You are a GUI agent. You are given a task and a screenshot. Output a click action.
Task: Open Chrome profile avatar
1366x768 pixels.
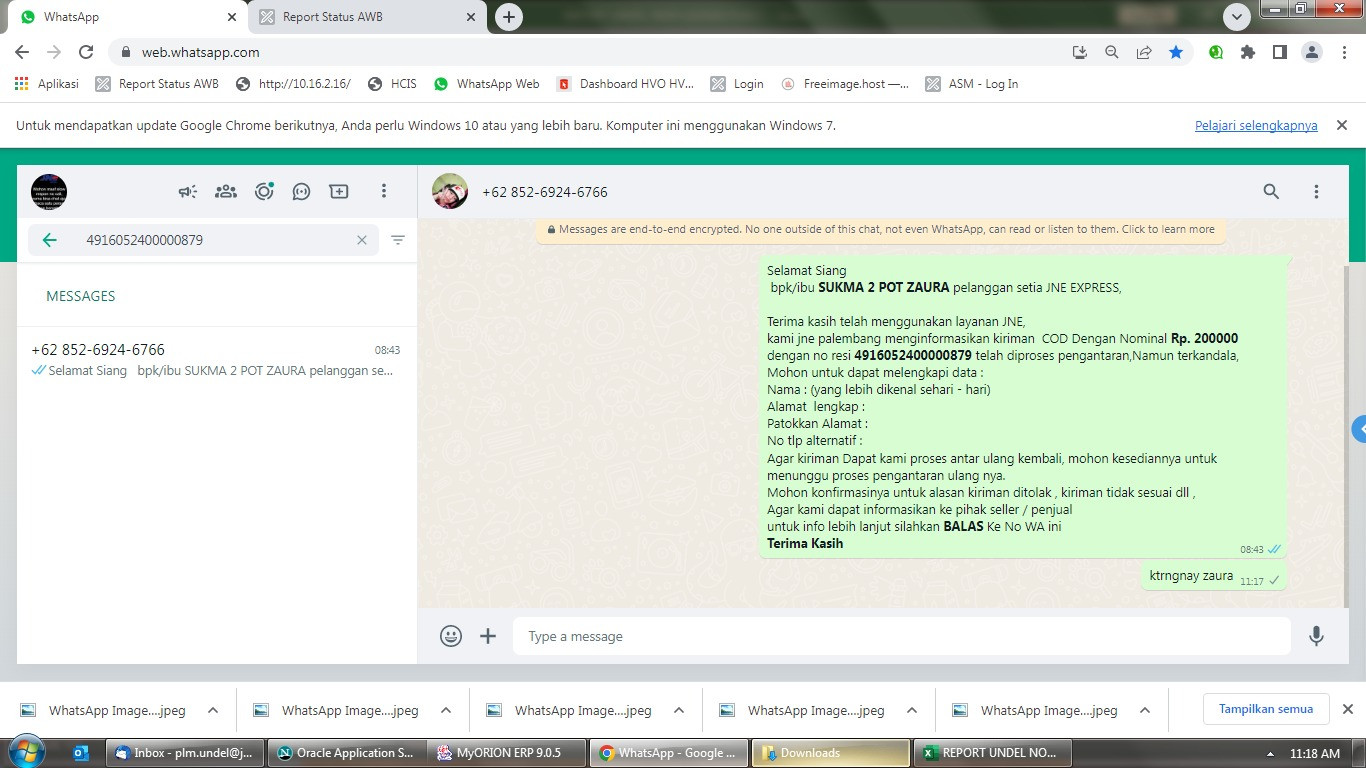tap(1312, 52)
